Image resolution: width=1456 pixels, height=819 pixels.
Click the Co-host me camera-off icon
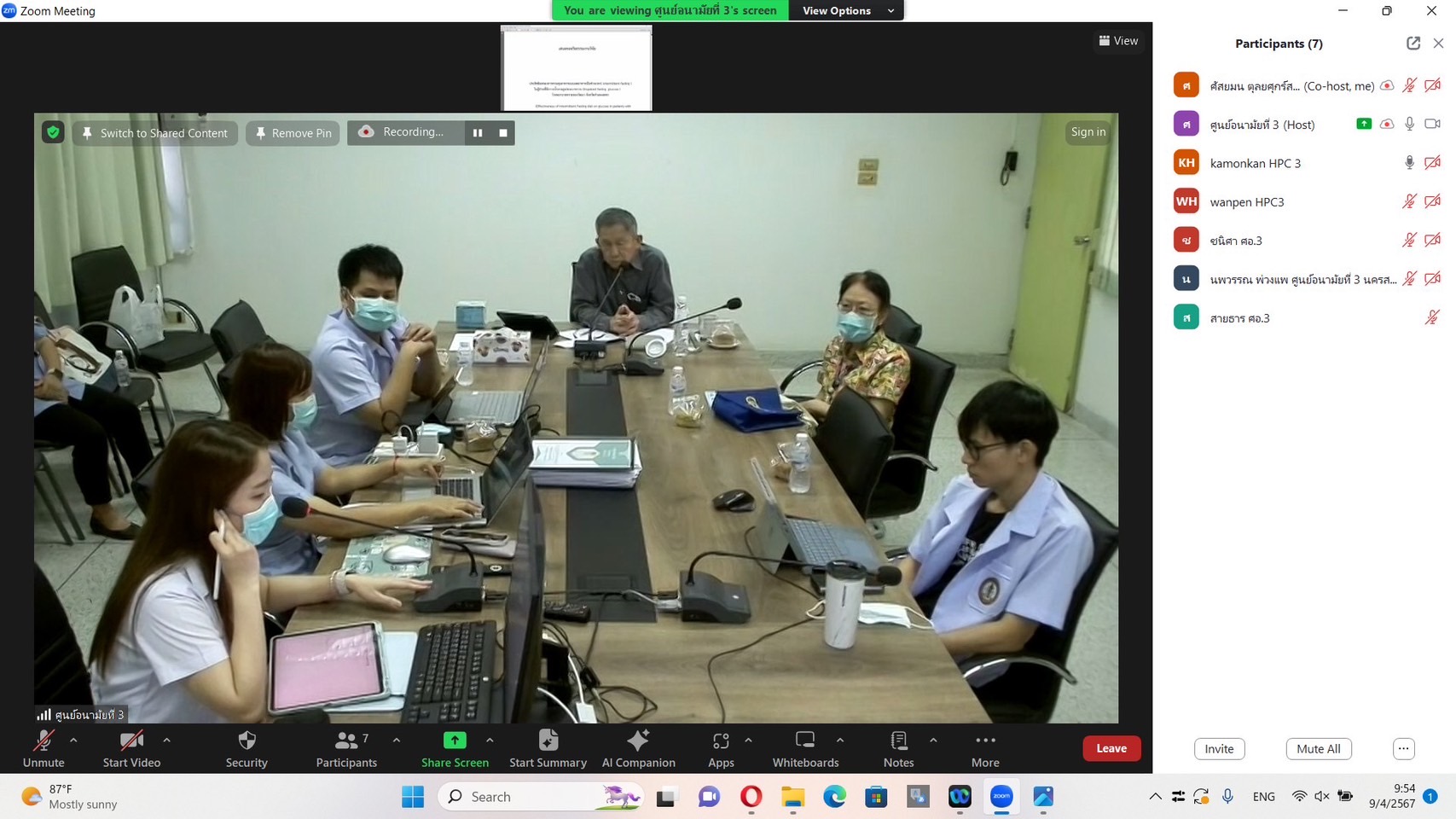click(1433, 85)
